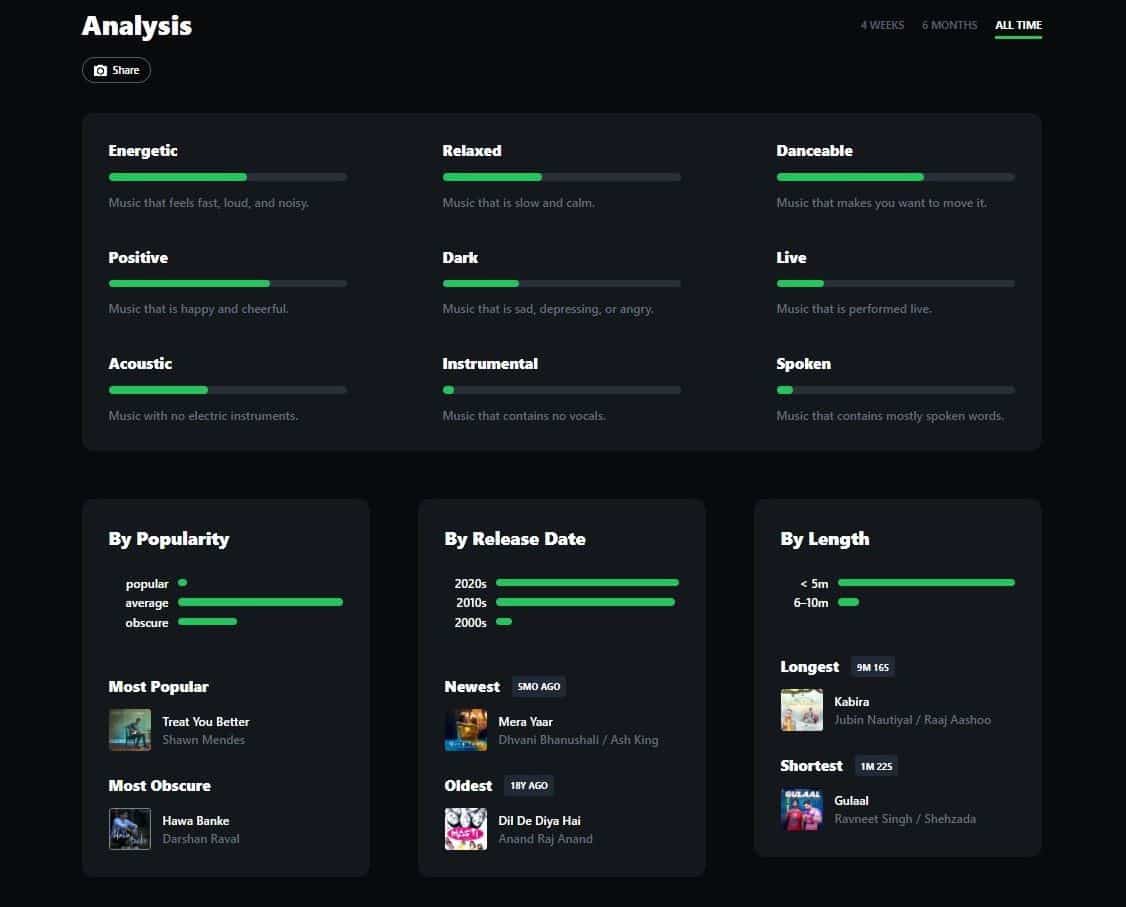Click the 2020s release date bar

point(587,582)
